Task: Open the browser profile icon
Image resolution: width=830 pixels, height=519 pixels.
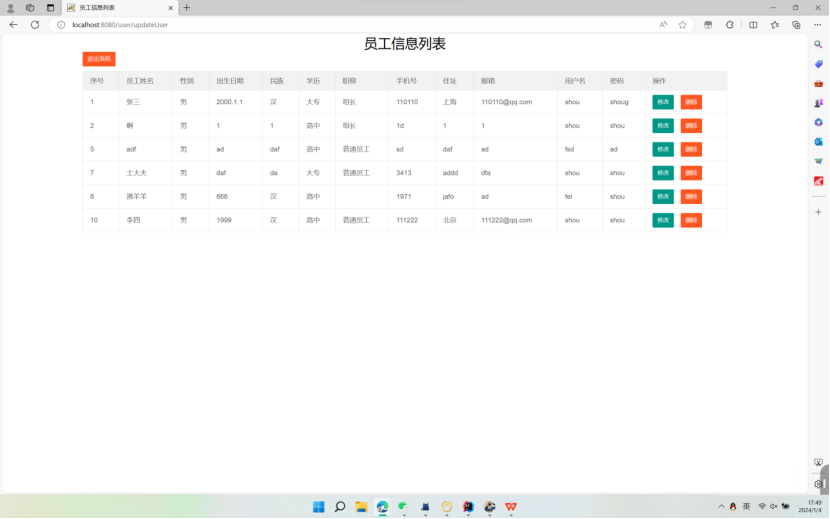Action: (10, 8)
